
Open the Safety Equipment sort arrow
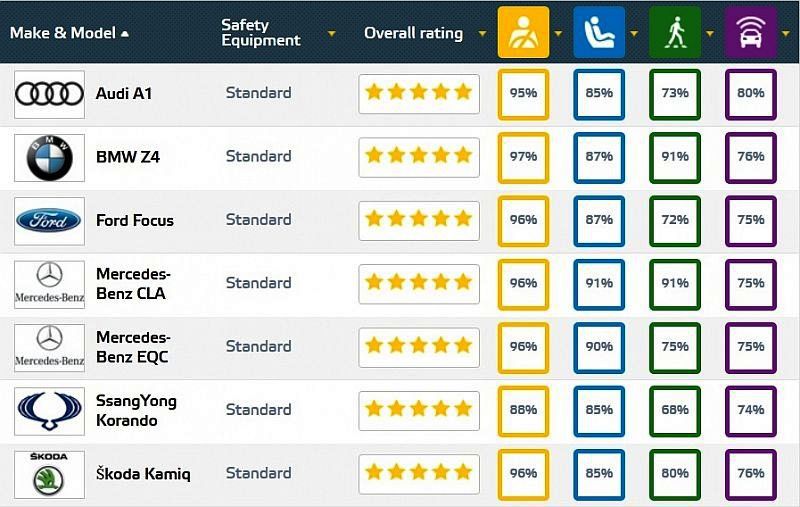pos(332,34)
